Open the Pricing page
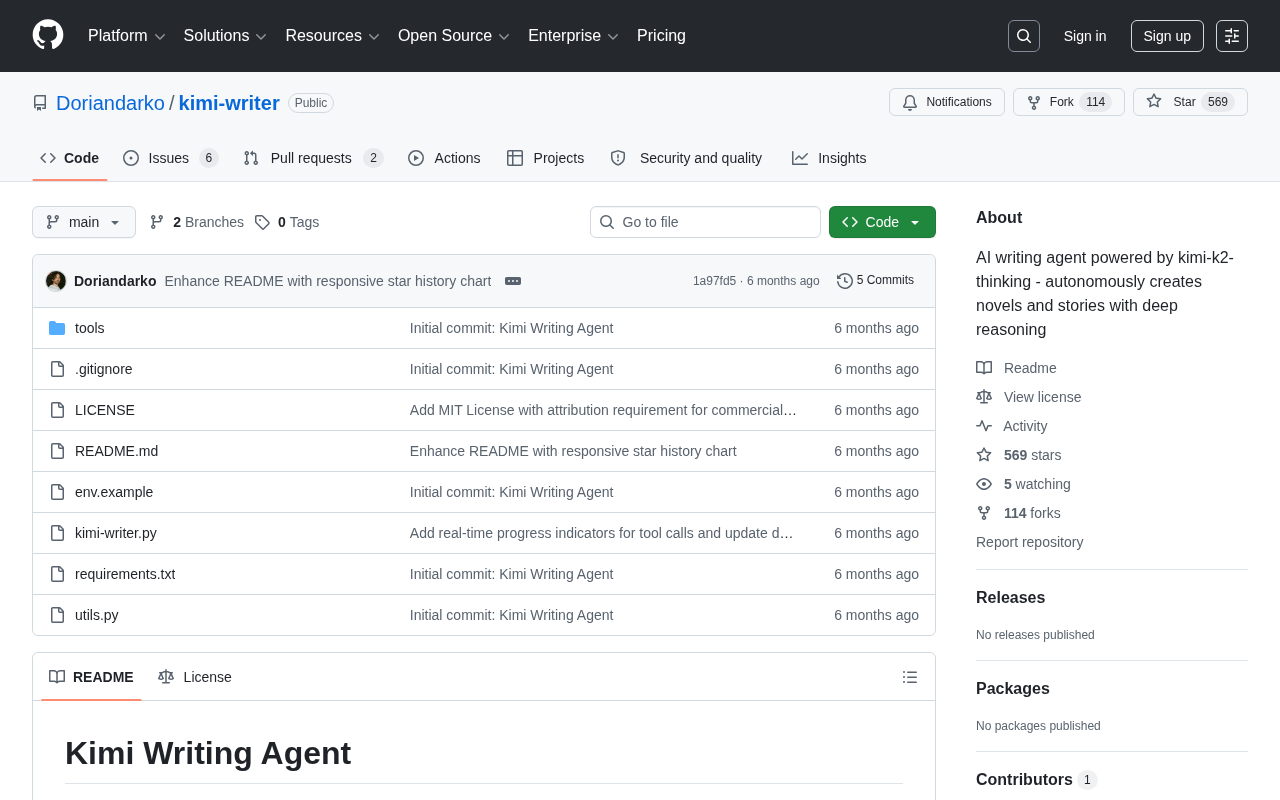This screenshot has height=800, width=1280. coord(661,36)
